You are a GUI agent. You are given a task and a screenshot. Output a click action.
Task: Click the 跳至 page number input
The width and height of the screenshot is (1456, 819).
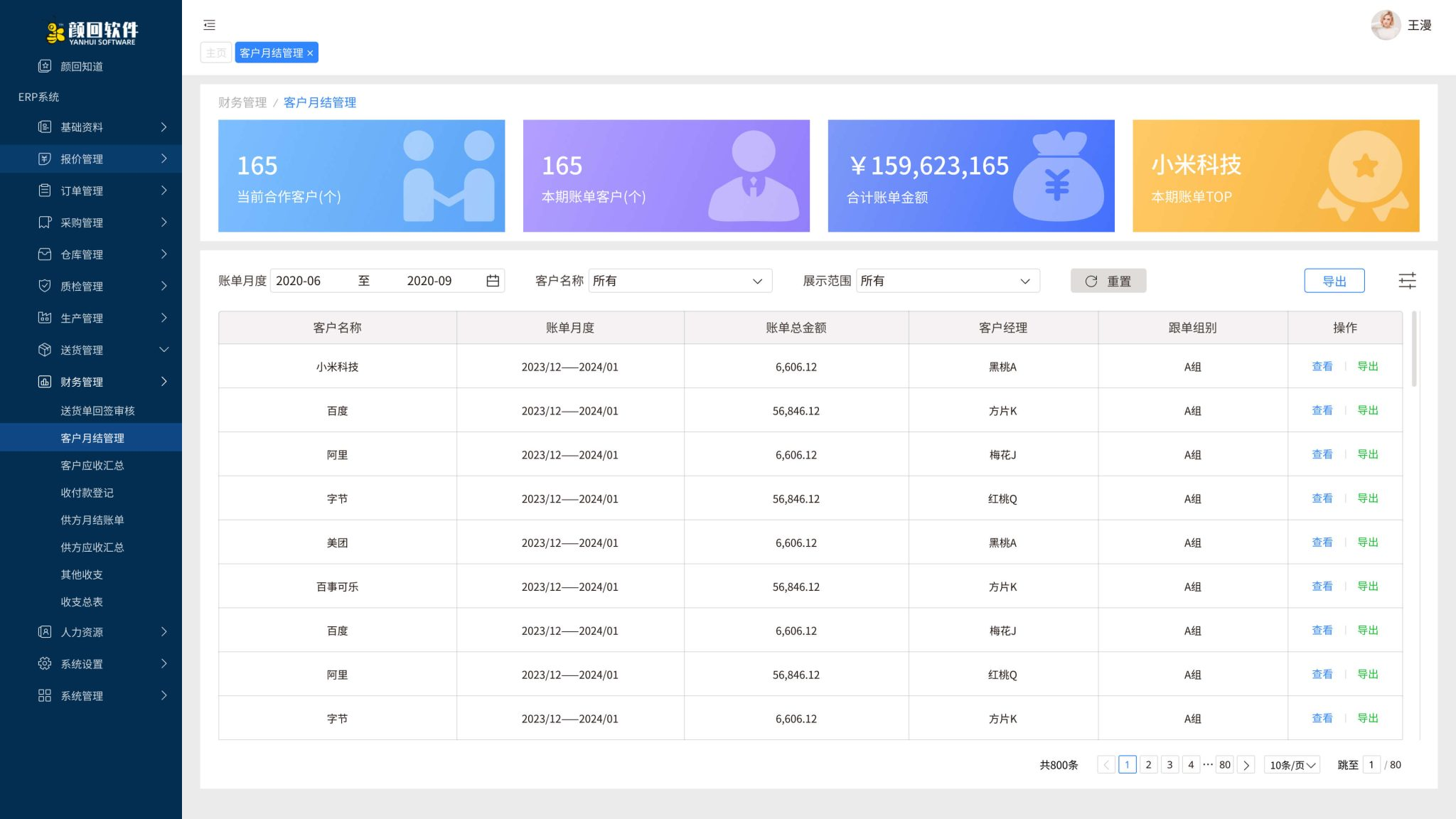click(x=1371, y=765)
